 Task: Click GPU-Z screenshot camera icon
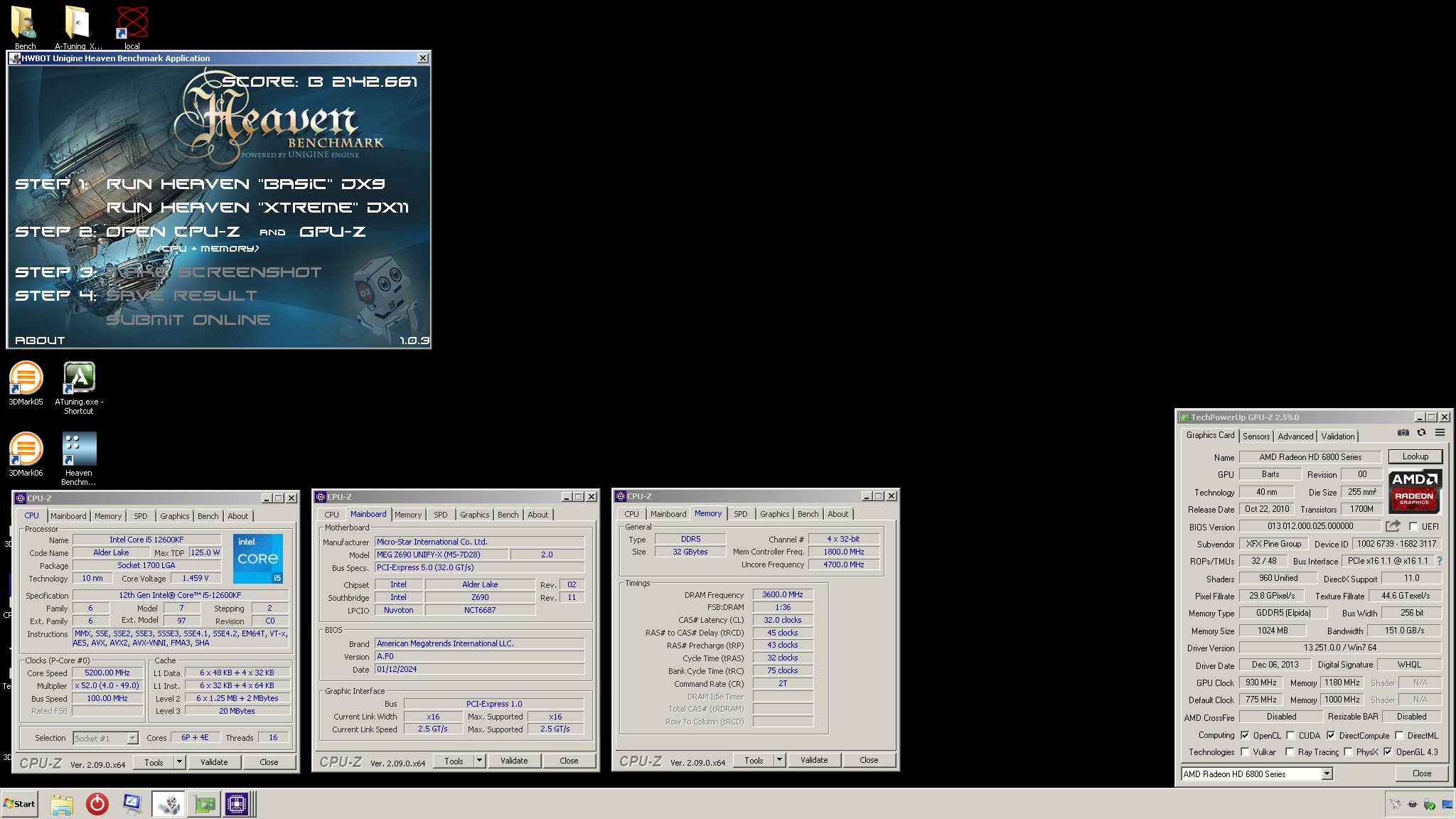tap(1403, 432)
